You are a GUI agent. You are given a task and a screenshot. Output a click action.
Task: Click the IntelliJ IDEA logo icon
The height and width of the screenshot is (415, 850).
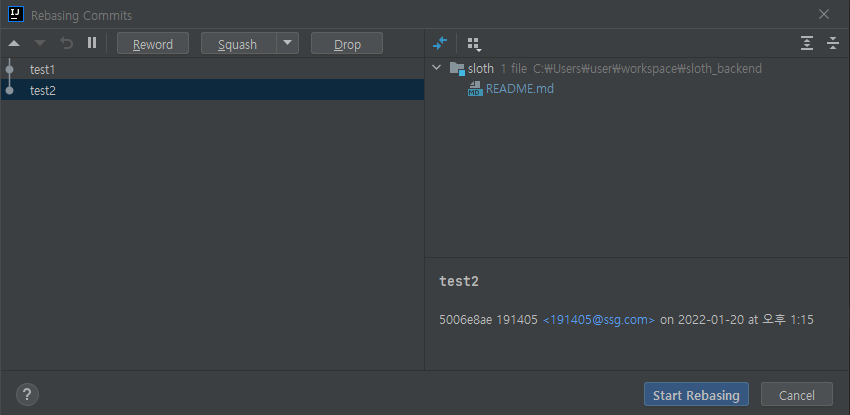click(16, 15)
